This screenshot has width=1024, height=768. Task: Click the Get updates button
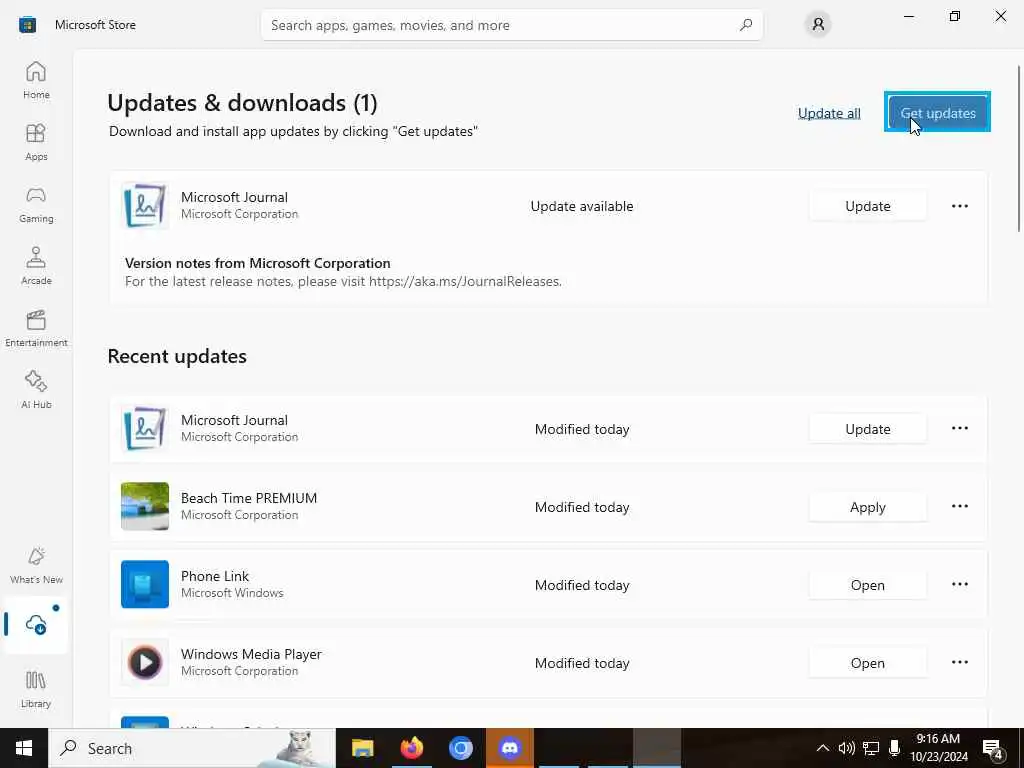click(937, 112)
